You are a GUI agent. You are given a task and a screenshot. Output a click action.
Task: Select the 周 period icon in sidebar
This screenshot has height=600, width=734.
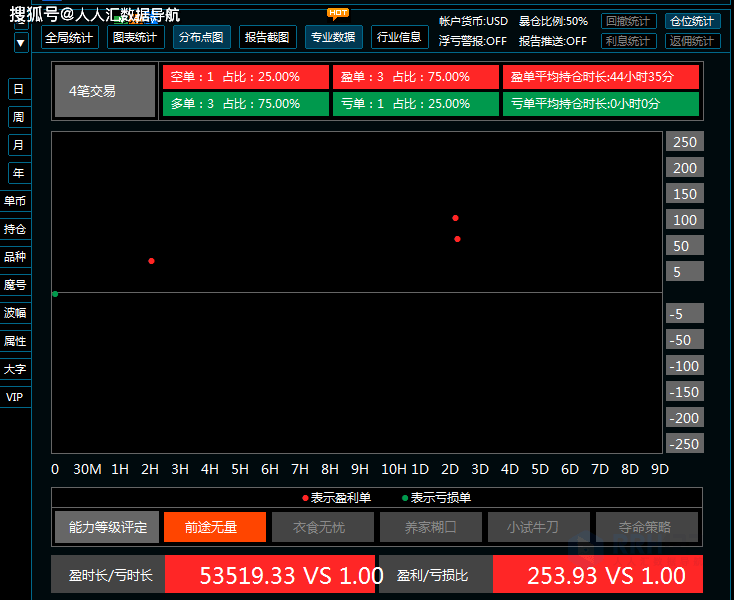17,117
